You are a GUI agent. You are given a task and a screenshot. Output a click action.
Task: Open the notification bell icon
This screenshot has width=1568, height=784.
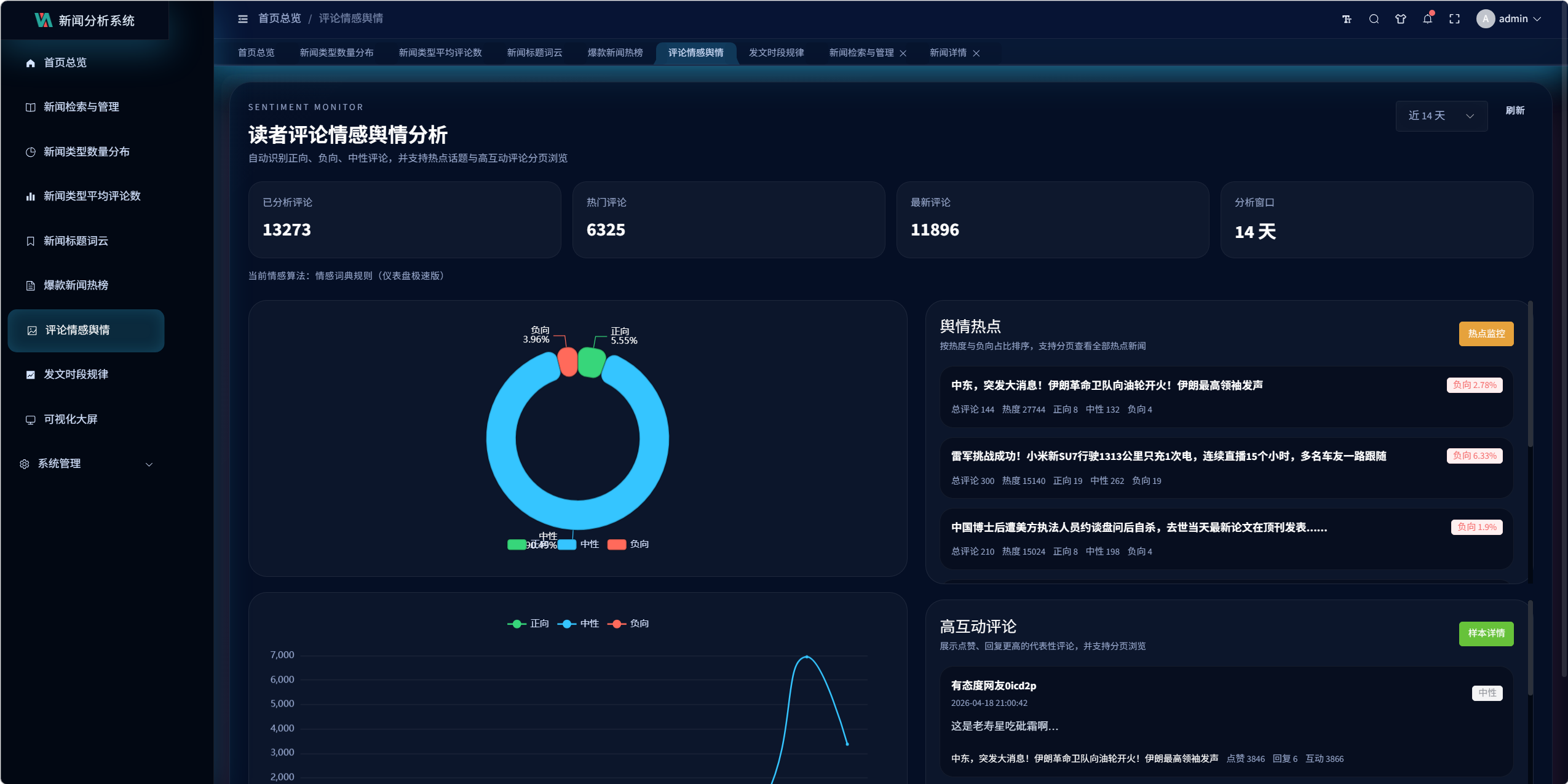tap(1427, 19)
